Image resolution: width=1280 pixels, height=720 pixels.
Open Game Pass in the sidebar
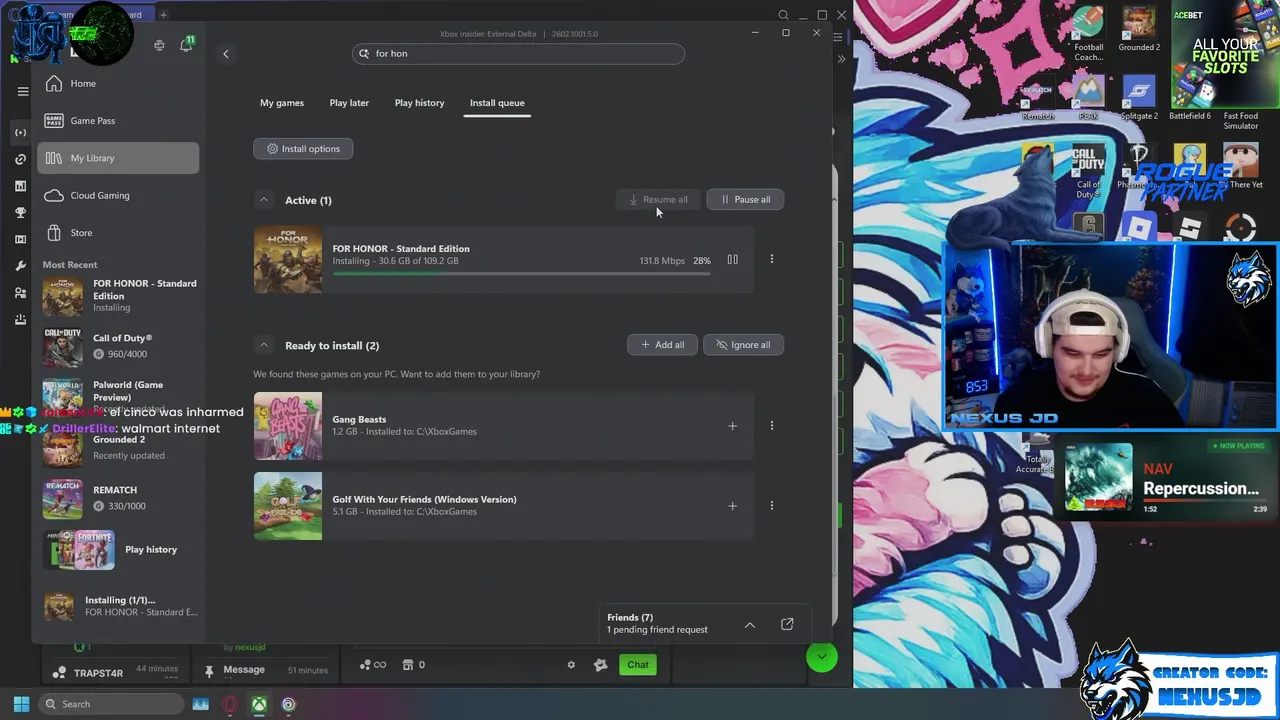[x=118, y=120]
